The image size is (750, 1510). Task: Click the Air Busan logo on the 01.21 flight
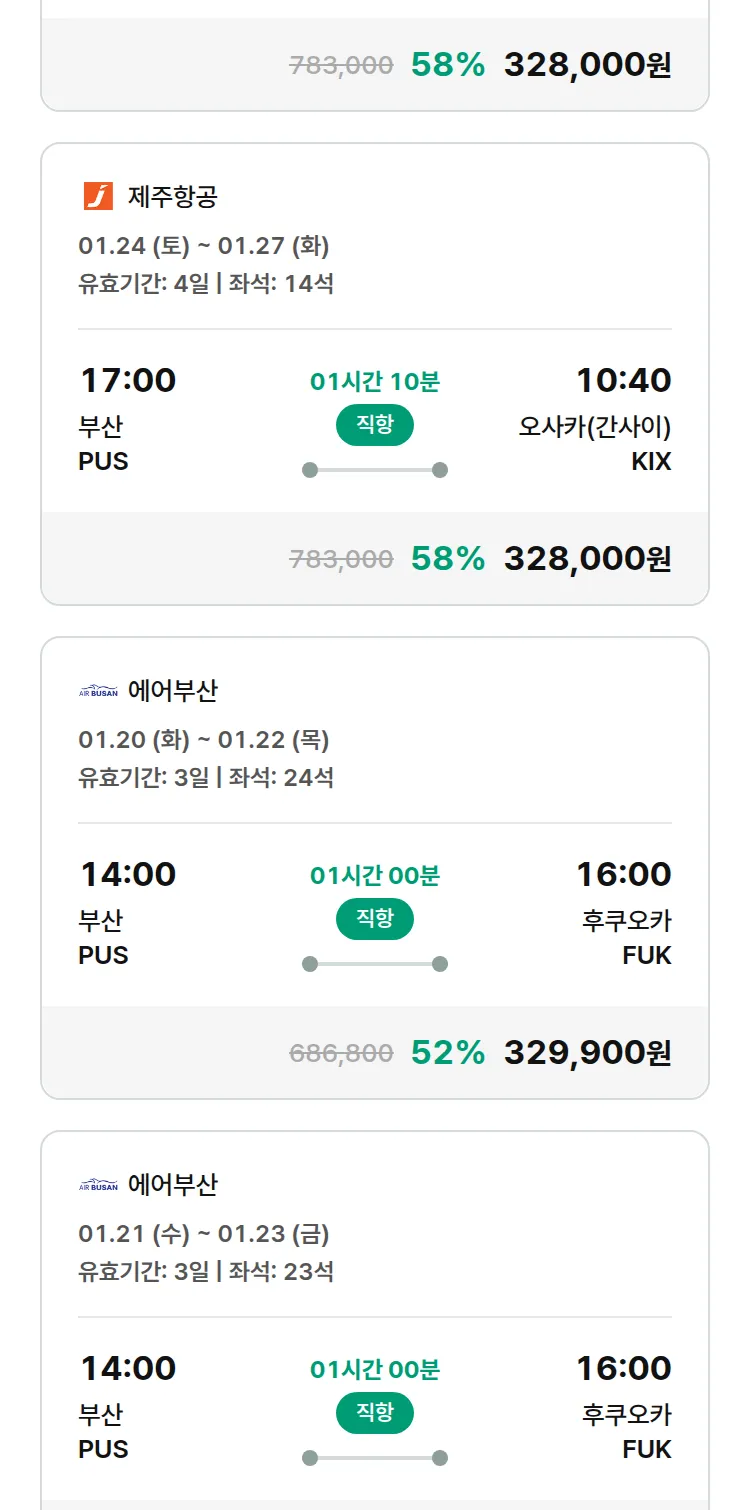[98, 1185]
